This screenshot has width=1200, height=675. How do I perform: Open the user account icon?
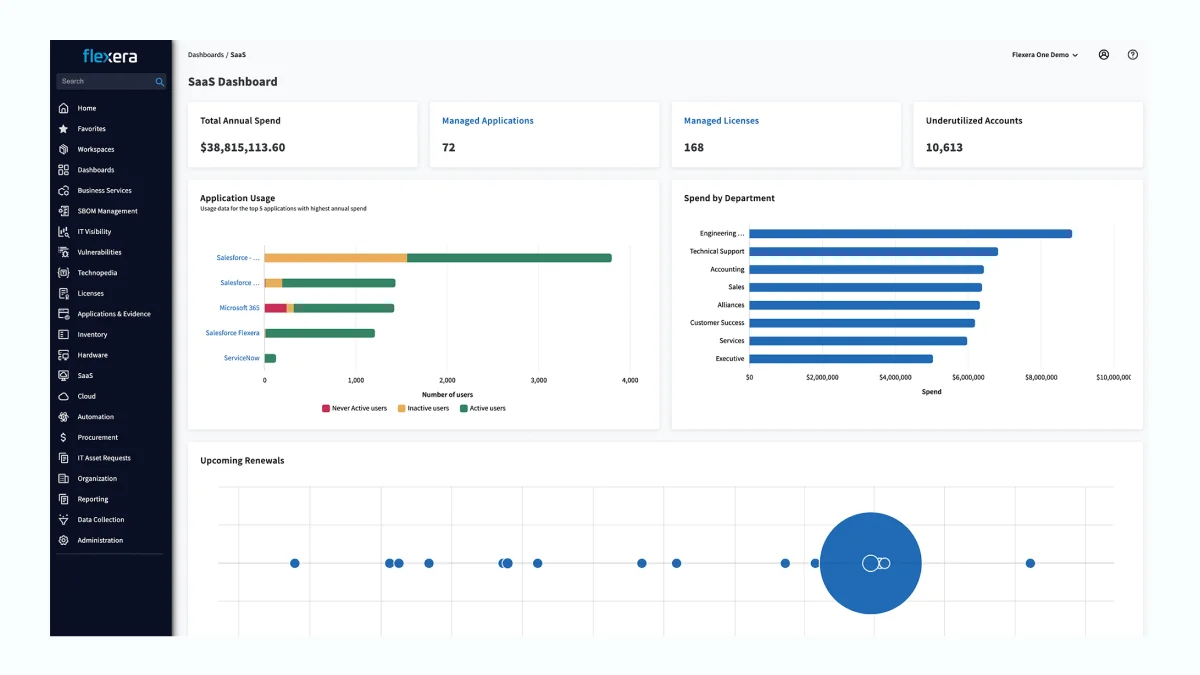click(1104, 55)
